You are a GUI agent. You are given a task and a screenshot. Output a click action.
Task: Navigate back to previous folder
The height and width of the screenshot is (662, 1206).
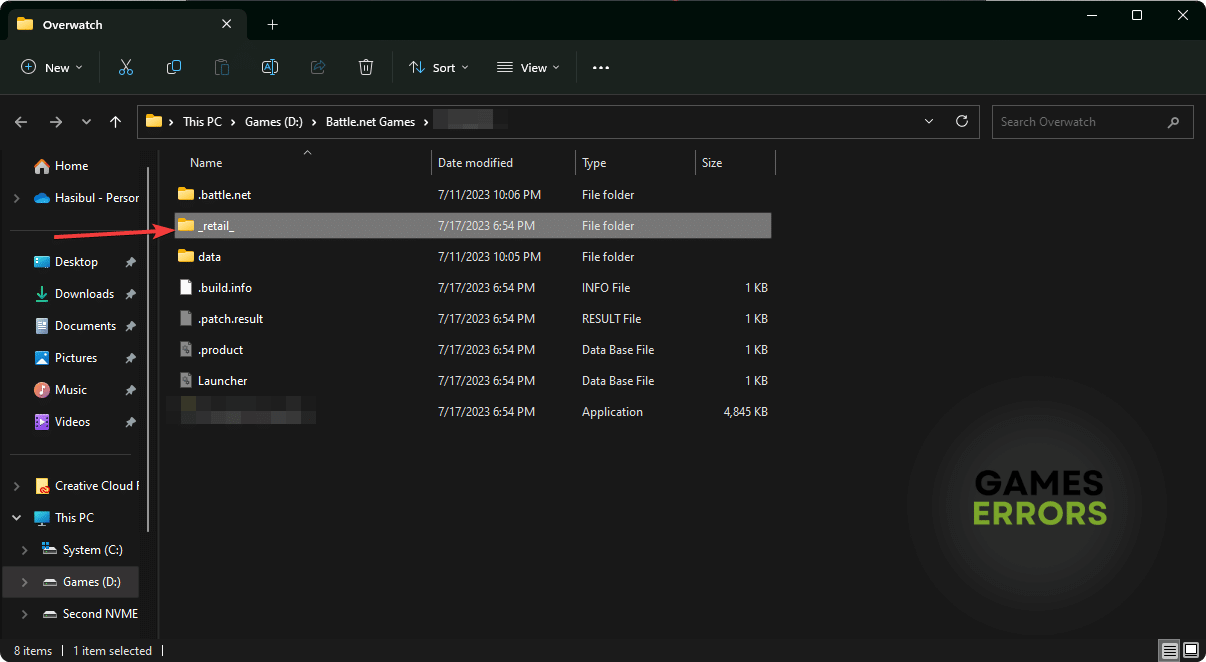click(21, 122)
